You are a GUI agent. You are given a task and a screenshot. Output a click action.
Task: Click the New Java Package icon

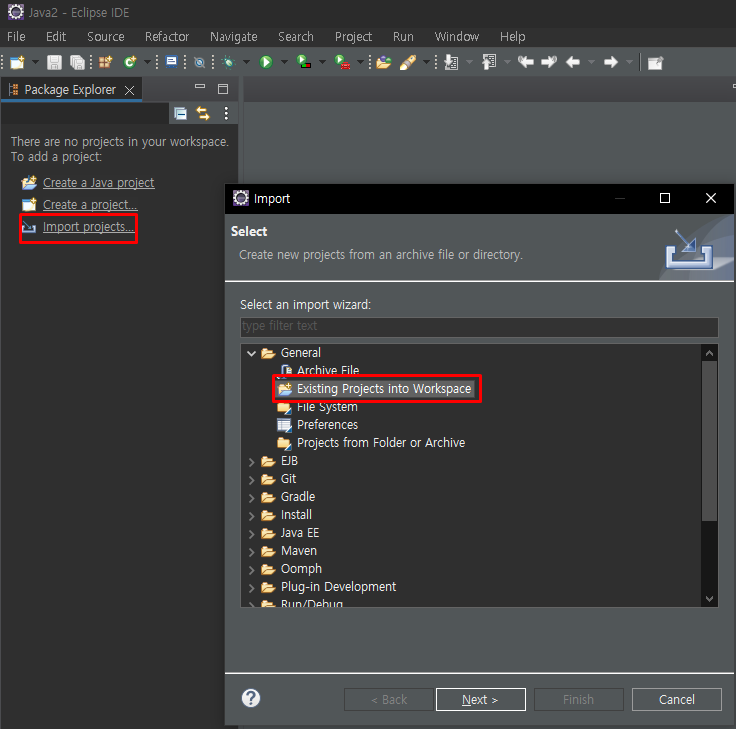106,62
